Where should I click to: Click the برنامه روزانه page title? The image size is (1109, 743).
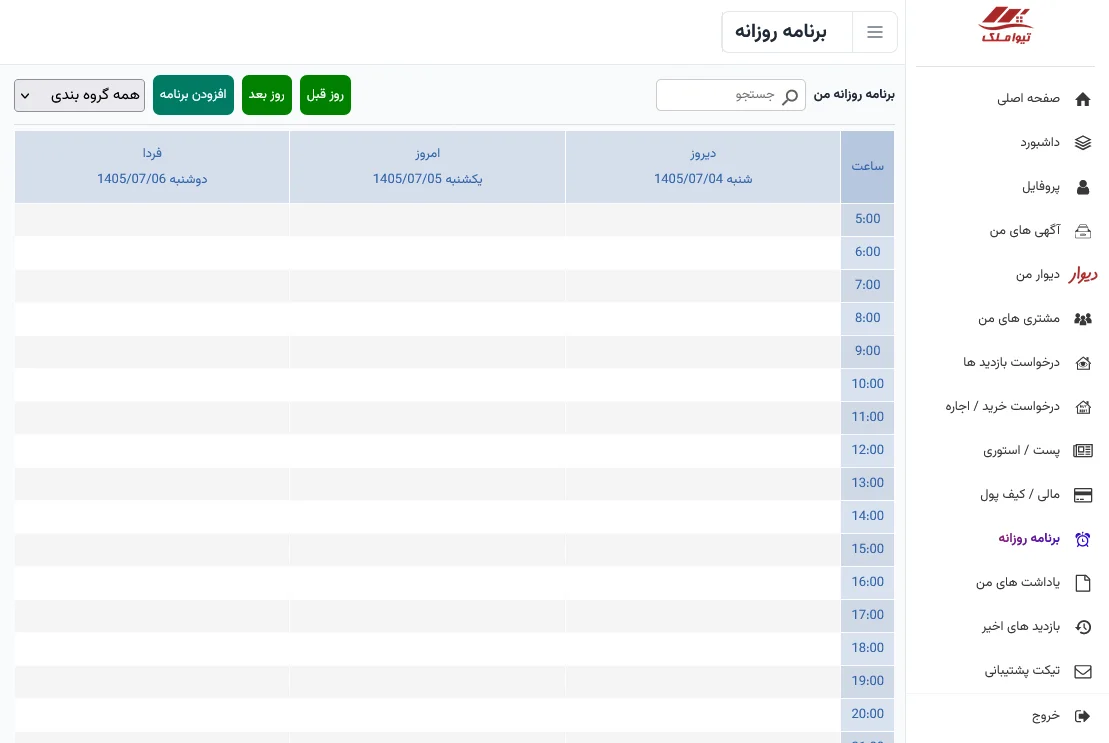point(781,32)
